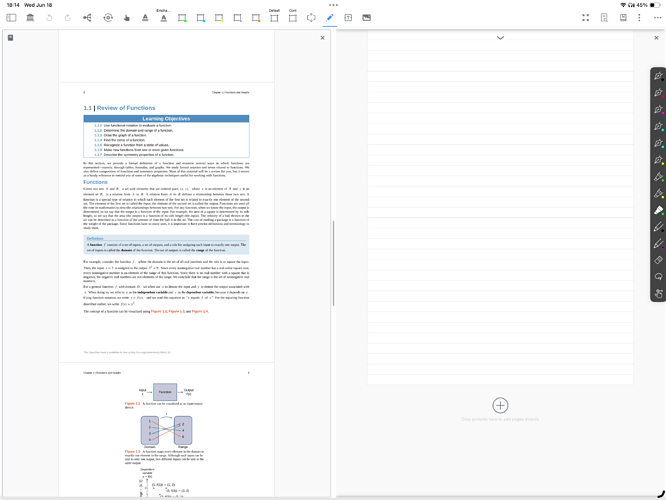Toggle the active blue pencil drawing tool

coord(330,18)
